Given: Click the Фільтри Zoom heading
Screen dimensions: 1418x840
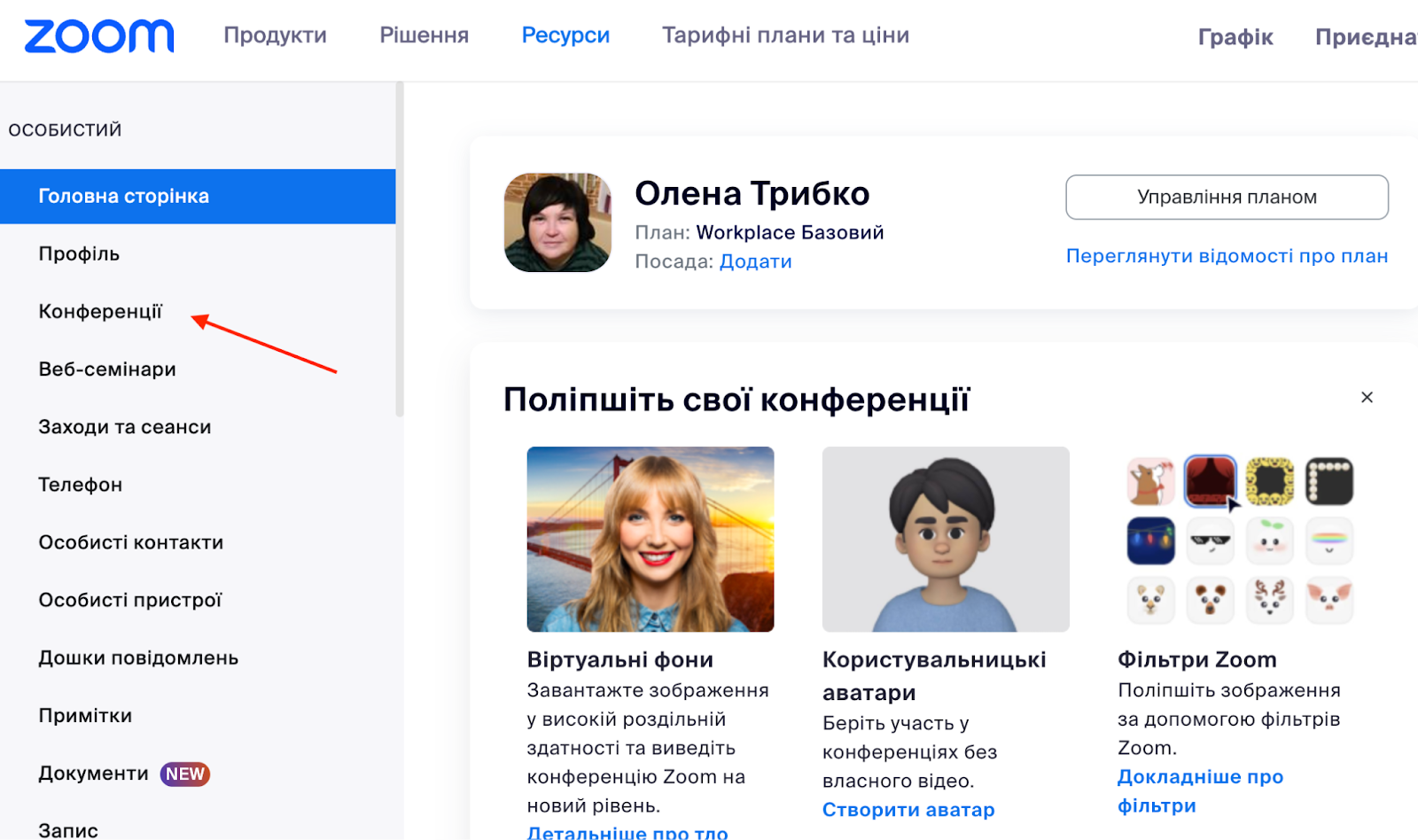Looking at the screenshot, I should (1196, 659).
